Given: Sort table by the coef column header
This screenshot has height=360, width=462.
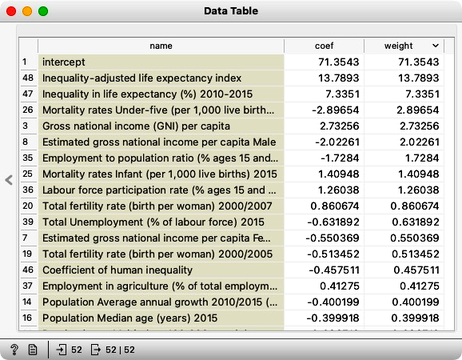Looking at the screenshot, I should [x=324, y=46].
